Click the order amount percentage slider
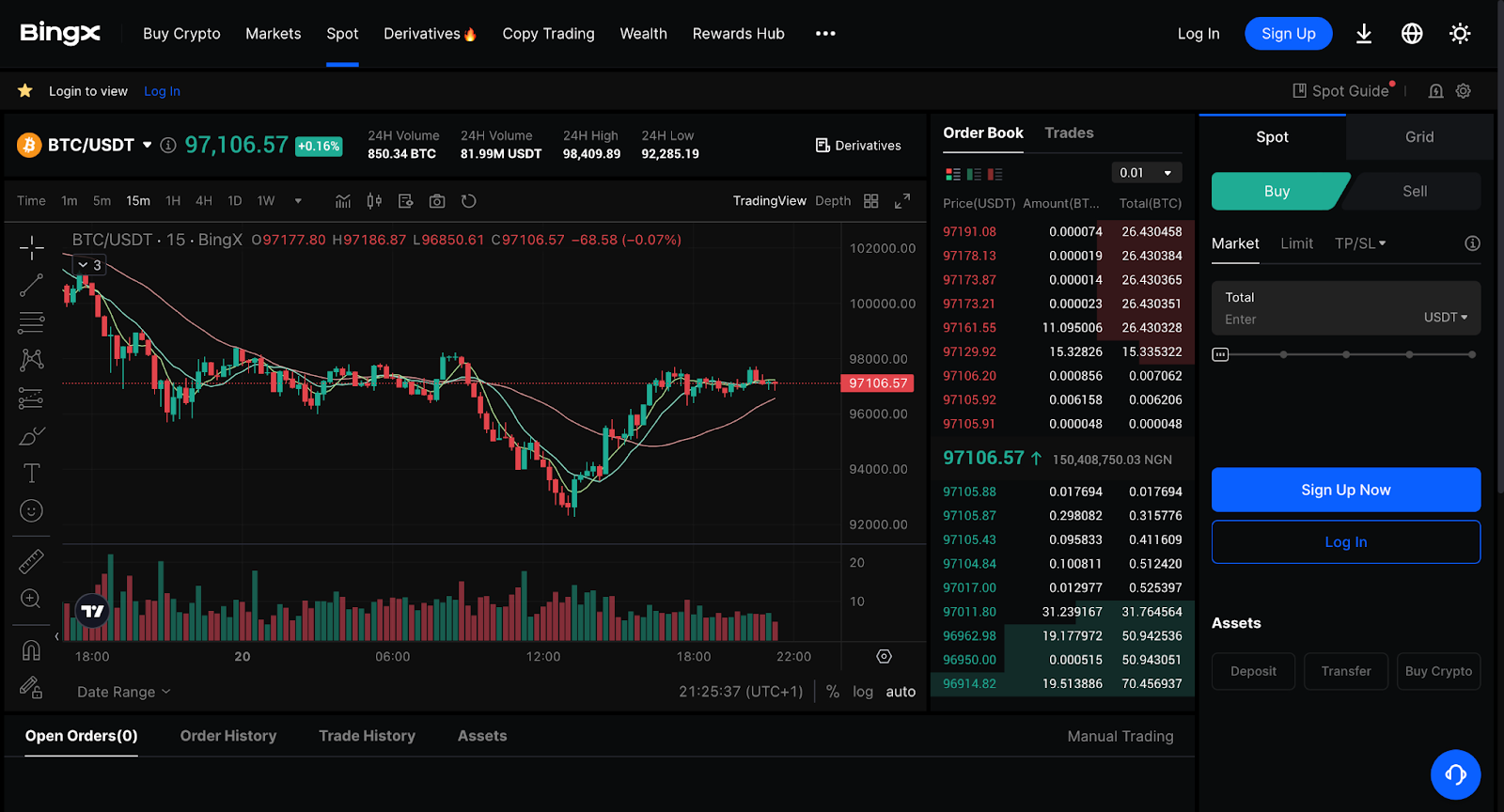The width and height of the screenshot is (1504, 812). [1345, 354]
